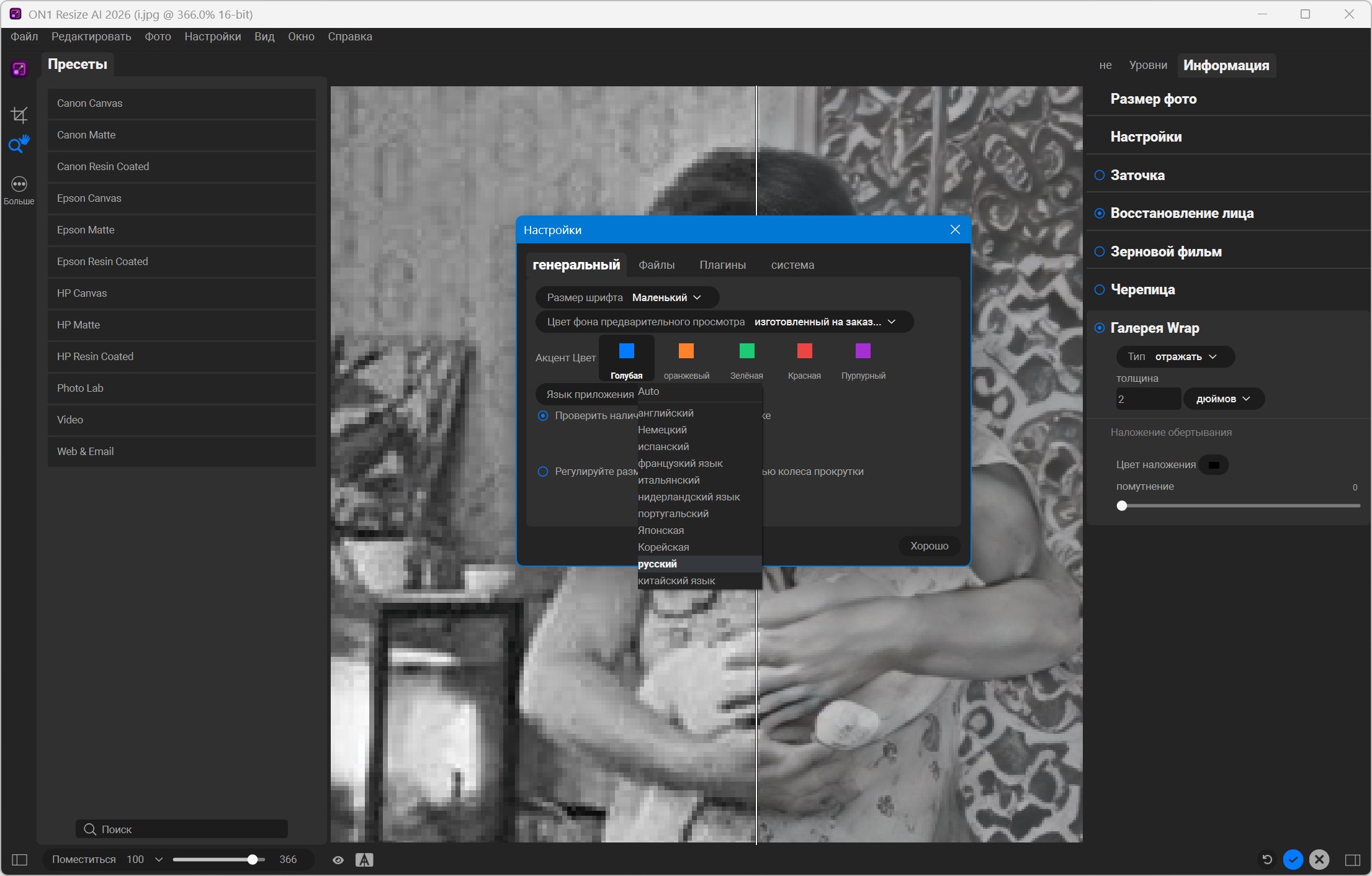
Task: Toggle left panel visibility icon
Action: tap(20, 860)
